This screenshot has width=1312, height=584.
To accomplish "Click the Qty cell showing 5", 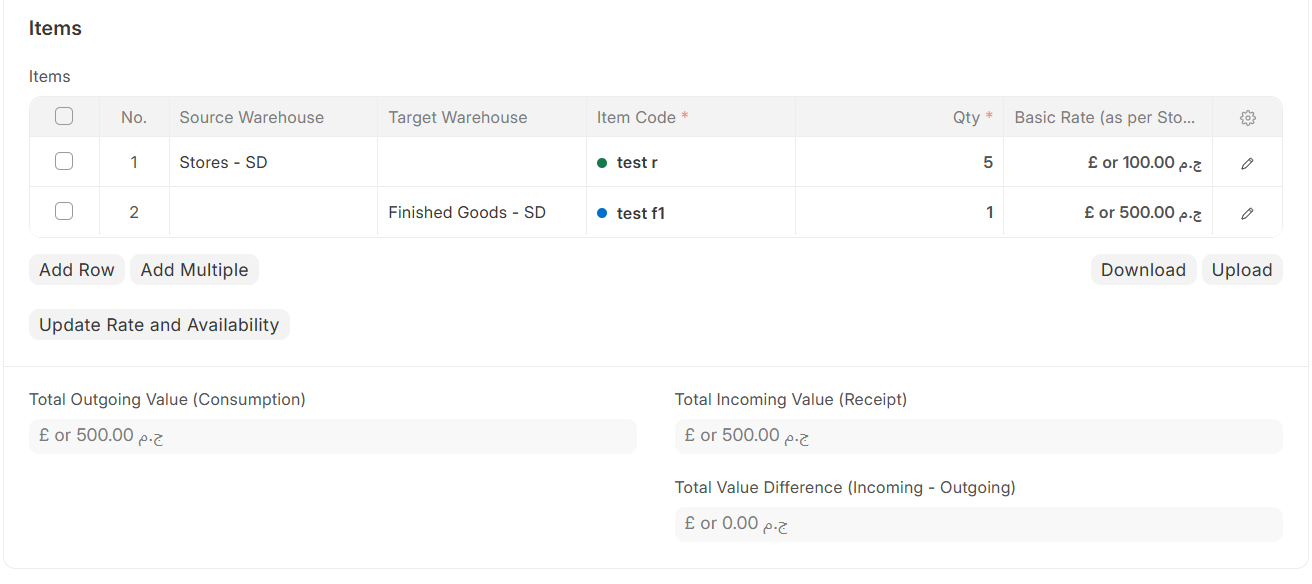I will [900, 162].
